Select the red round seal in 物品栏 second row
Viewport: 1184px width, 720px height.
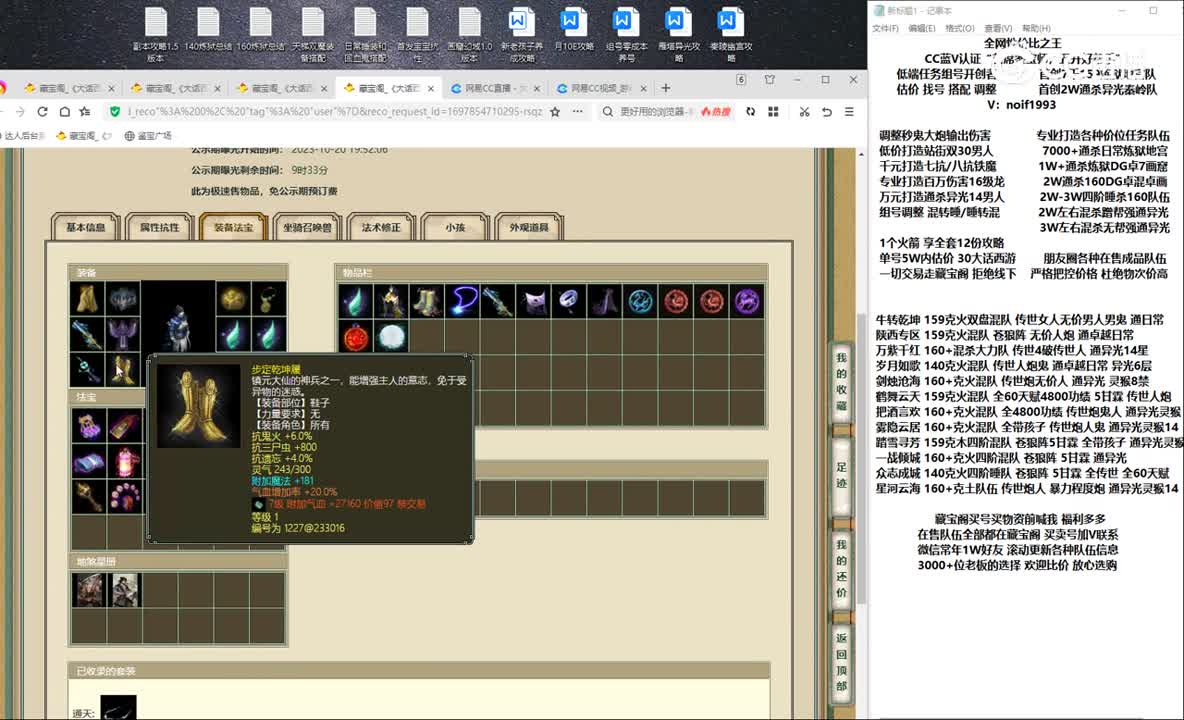pyautogui.click(x=355, y=337)
